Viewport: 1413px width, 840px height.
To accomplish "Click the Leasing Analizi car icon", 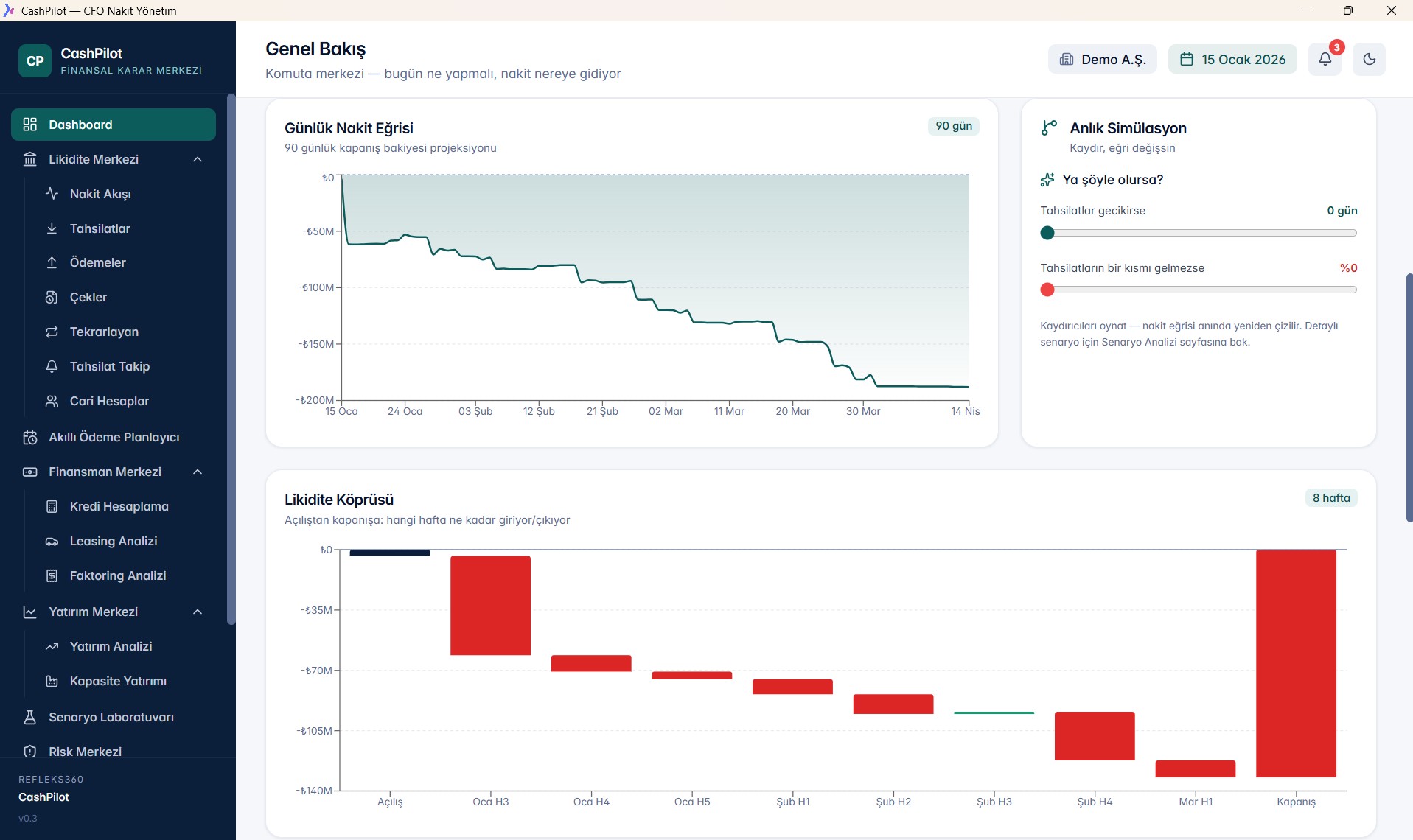I will point(52,541).
